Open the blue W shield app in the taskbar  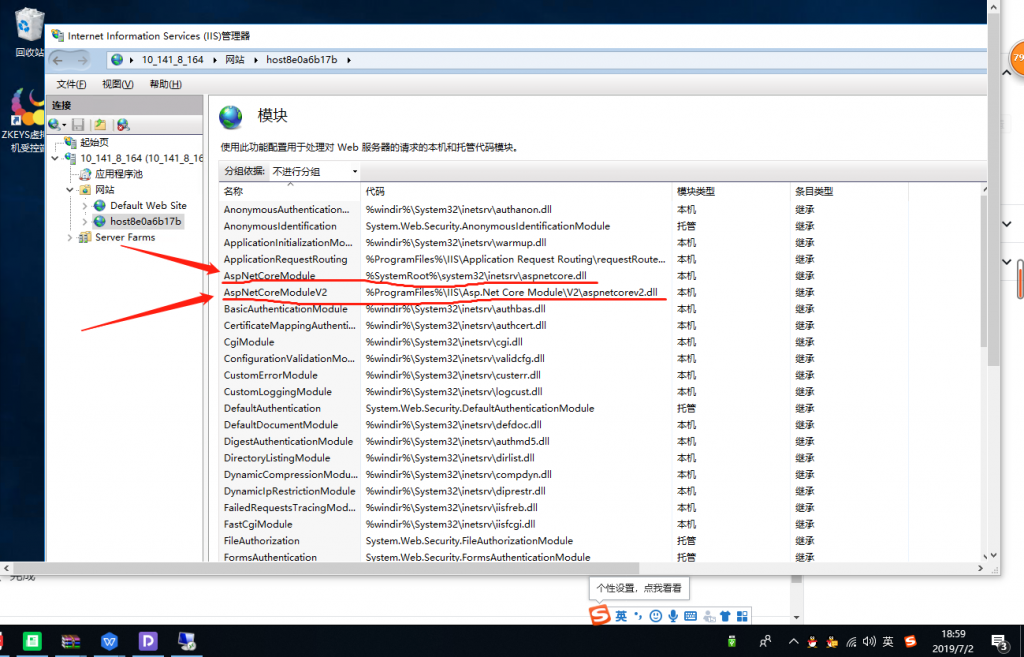tap(109, 641)
